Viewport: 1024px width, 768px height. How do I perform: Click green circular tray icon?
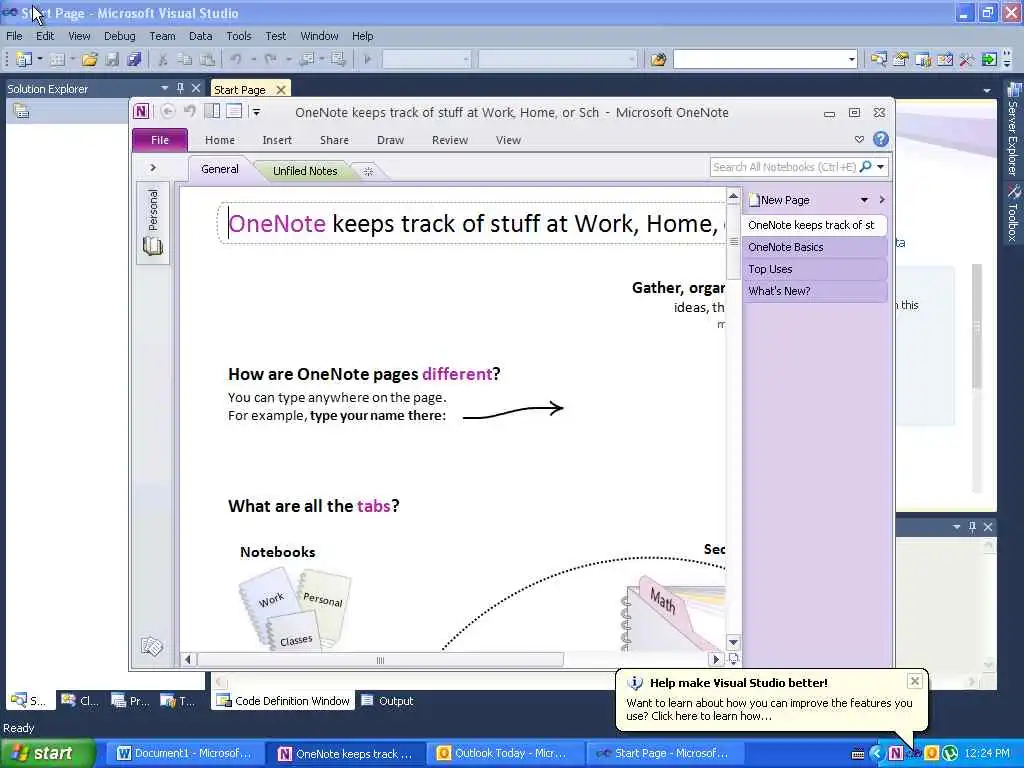[950, 753]
